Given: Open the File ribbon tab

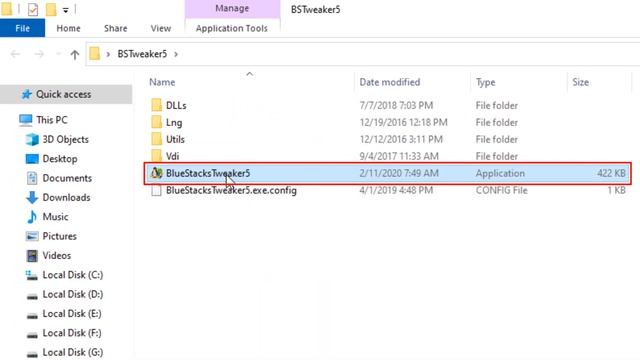Looking at the screenshot, I should click(x=22, y=28).
